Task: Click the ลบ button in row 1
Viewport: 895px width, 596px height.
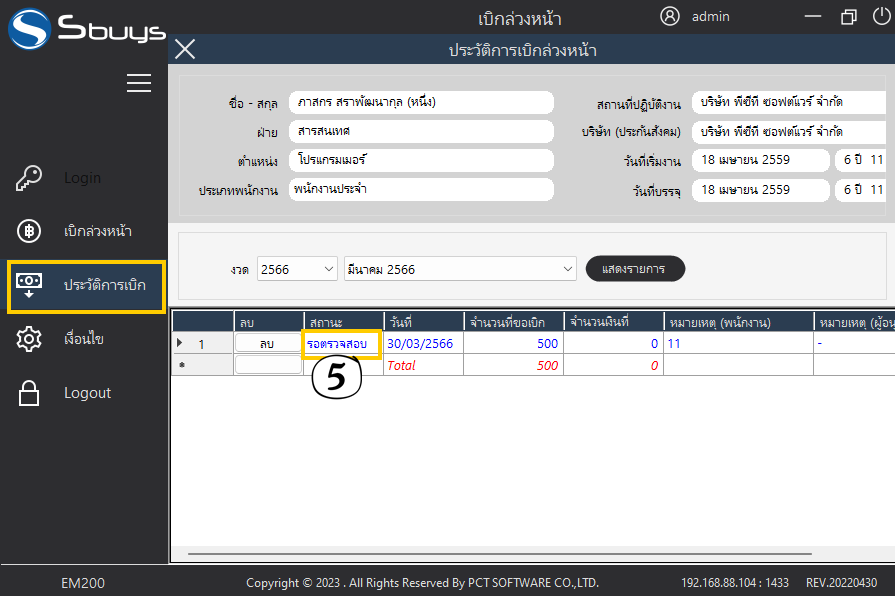Action: click(267, 344)
